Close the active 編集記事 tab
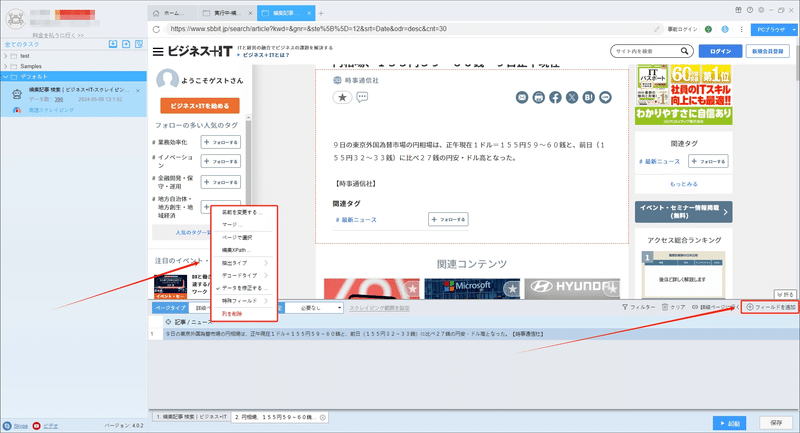800x433 pixels. pyautogui.click(x=309, y=13)
